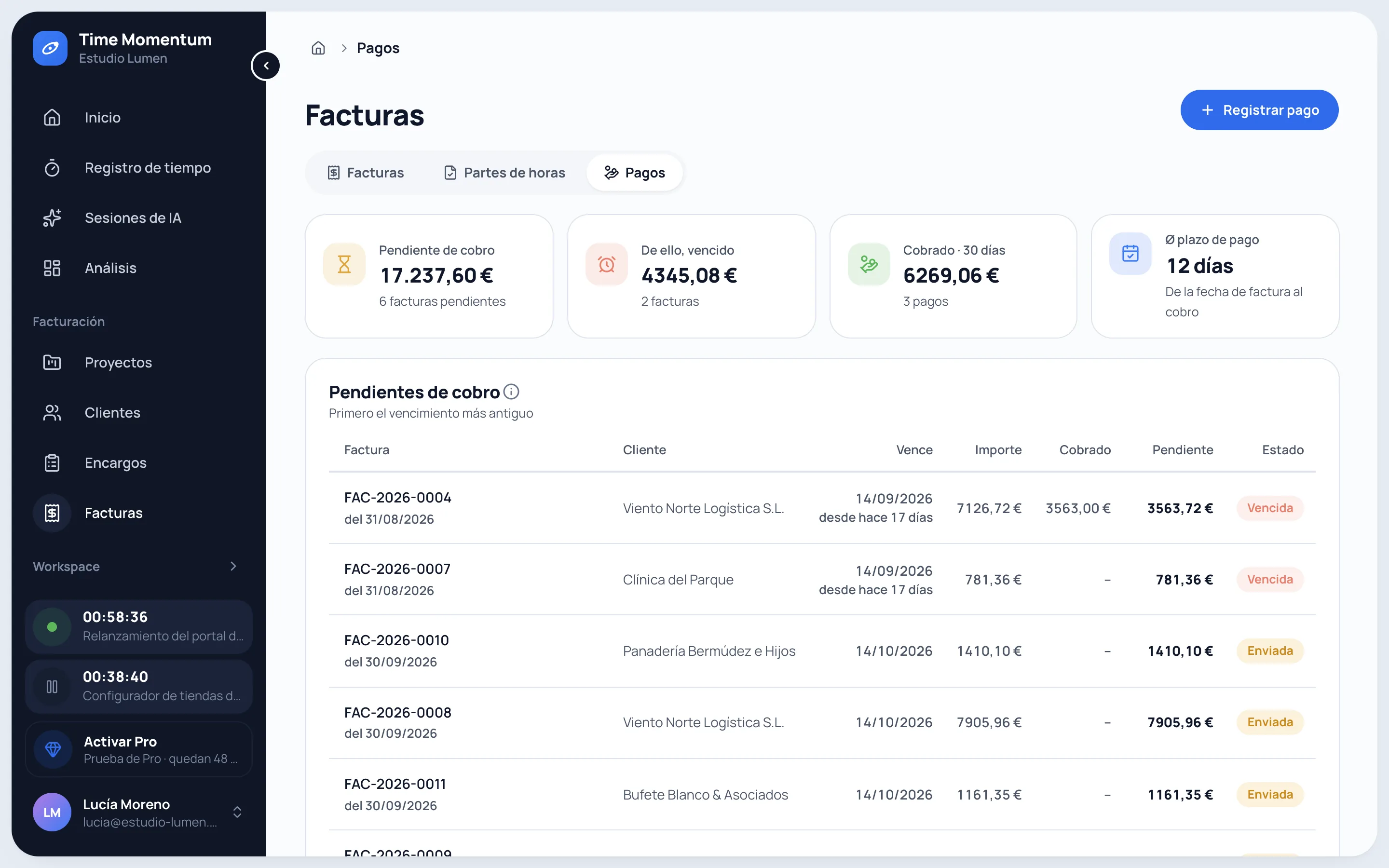Click the Pendiente column header
The image size is (1389, 868).
[1183, 450]
